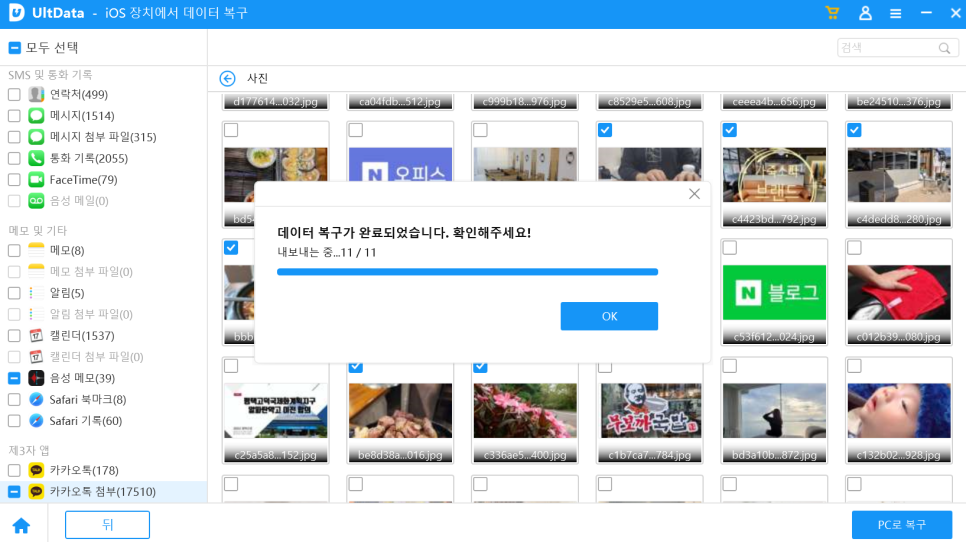
Task: Uncheck the c4423bd...792.jpg photo checkbox
Action: click(x=729, y=130)
